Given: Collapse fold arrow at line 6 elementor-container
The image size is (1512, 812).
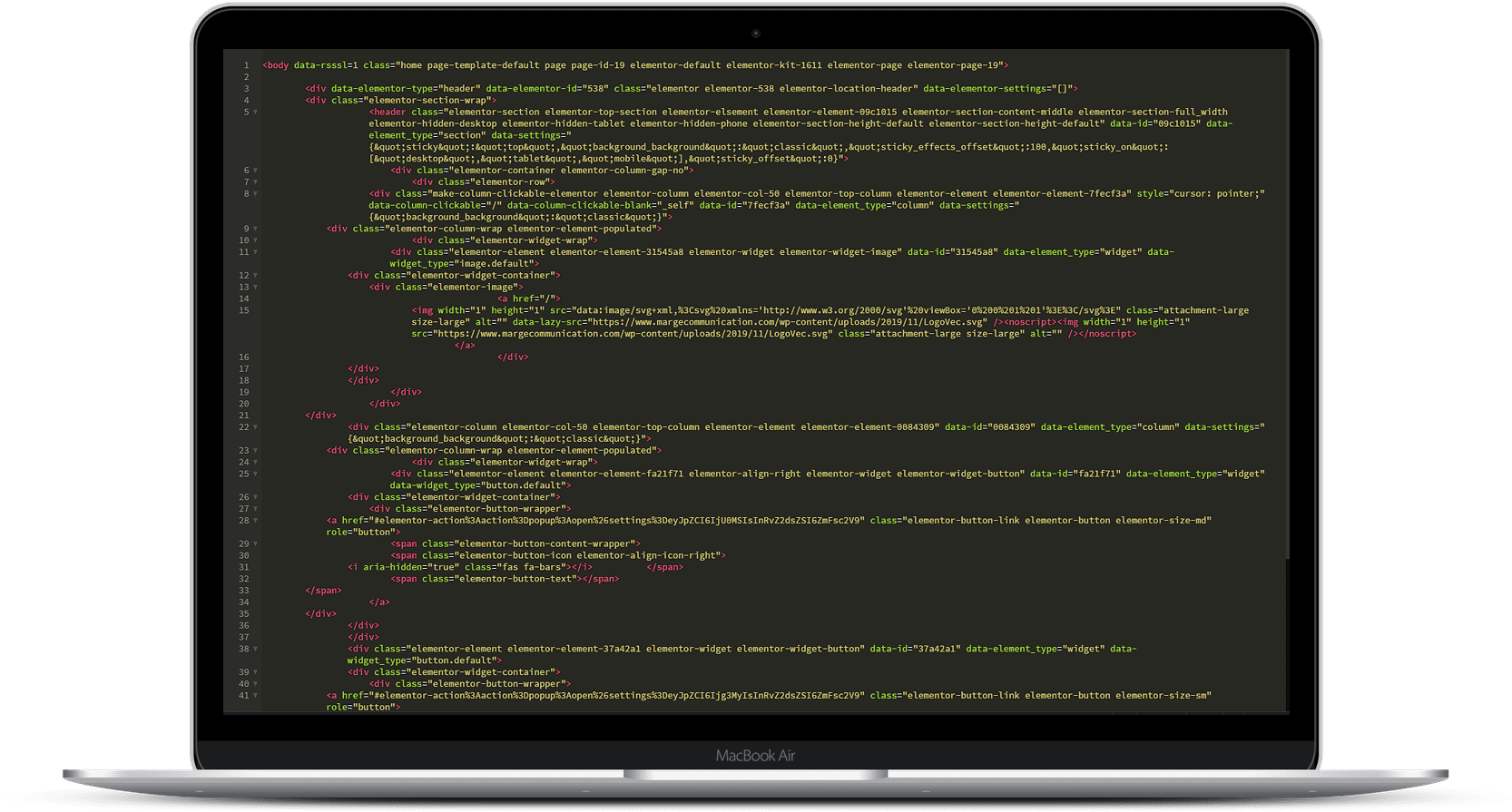Looking at the screenshot, I should [255, 171].
